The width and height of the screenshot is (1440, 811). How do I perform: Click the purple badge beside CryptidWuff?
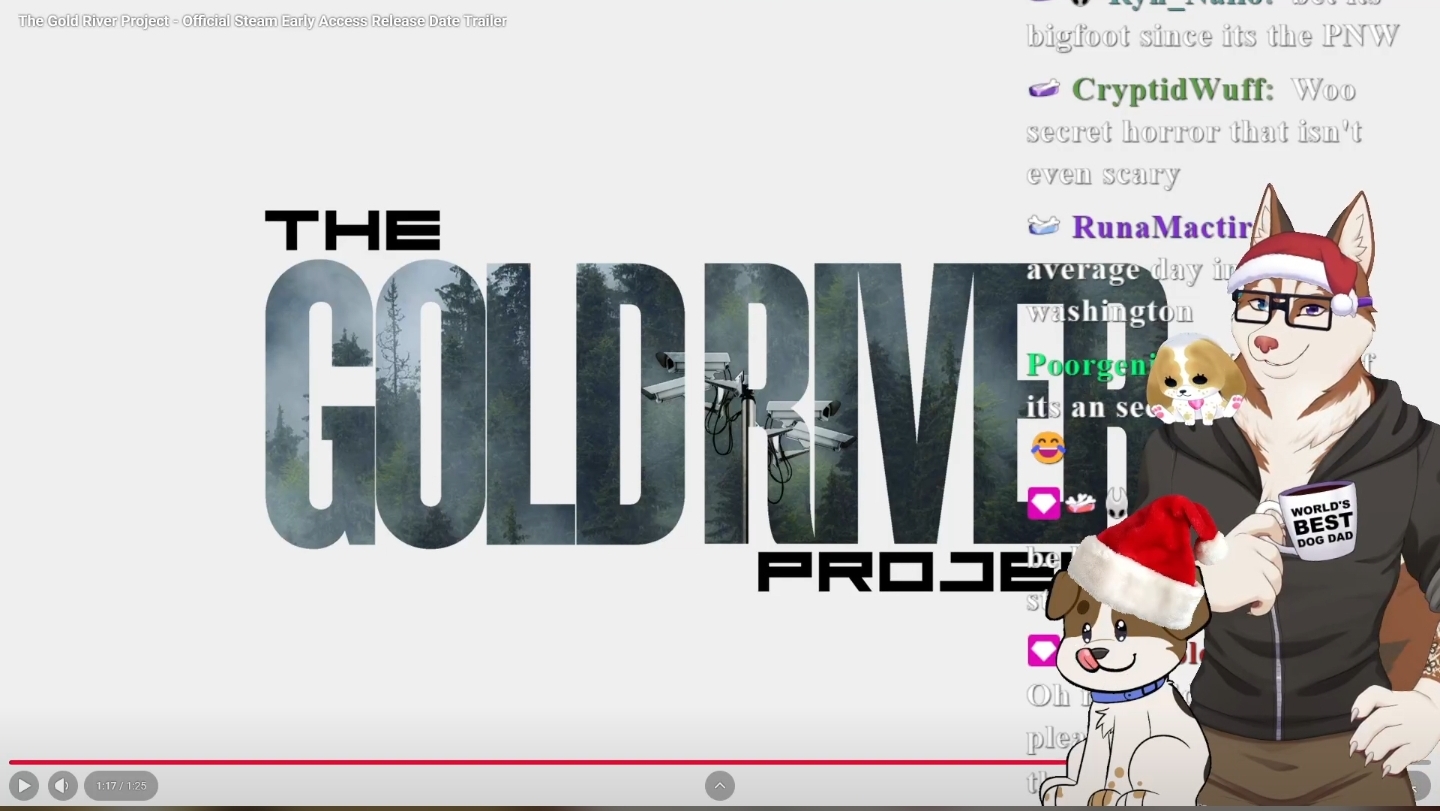(1044, 90)
